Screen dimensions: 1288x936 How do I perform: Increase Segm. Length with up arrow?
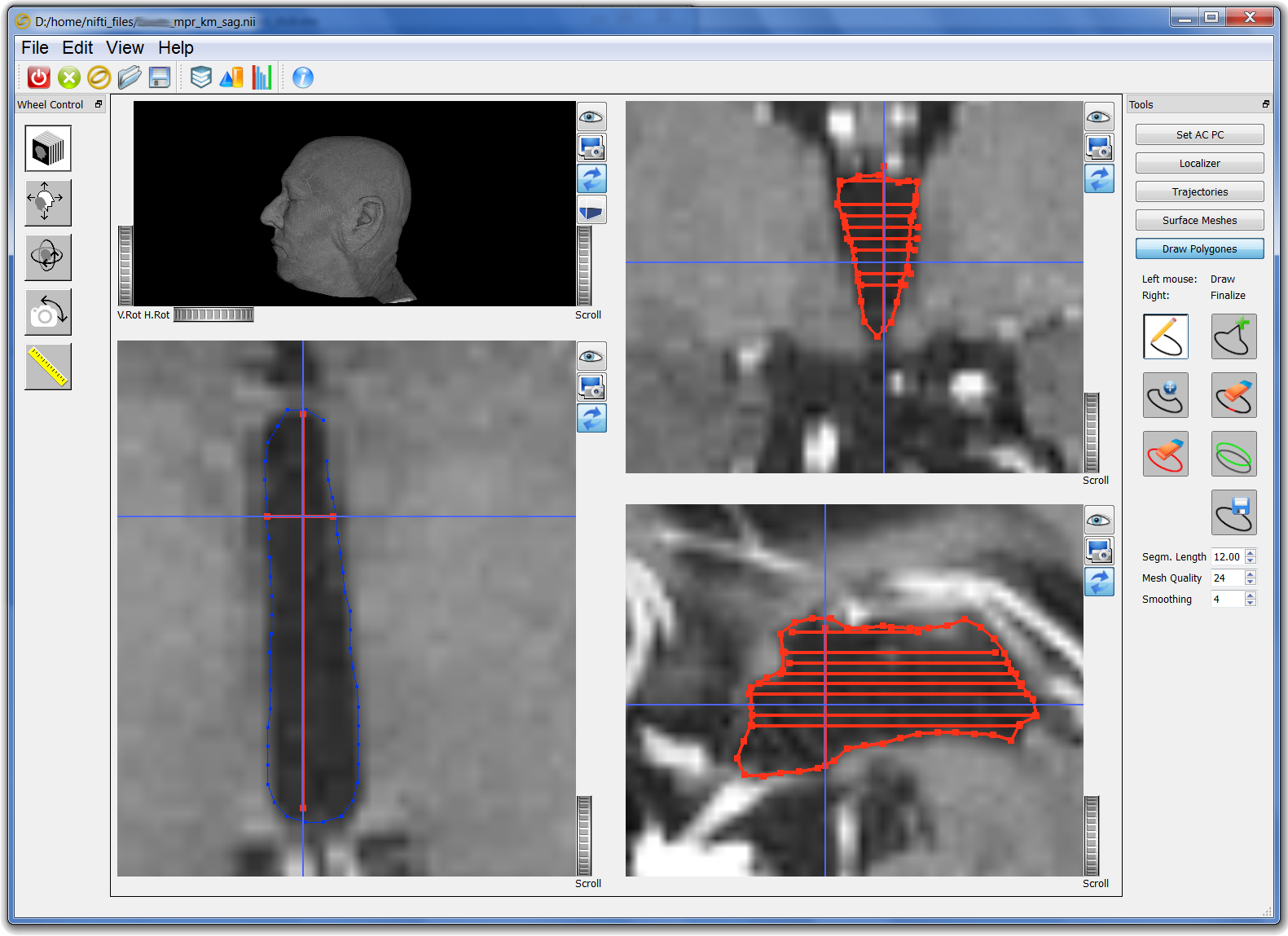coord(1251,553)
